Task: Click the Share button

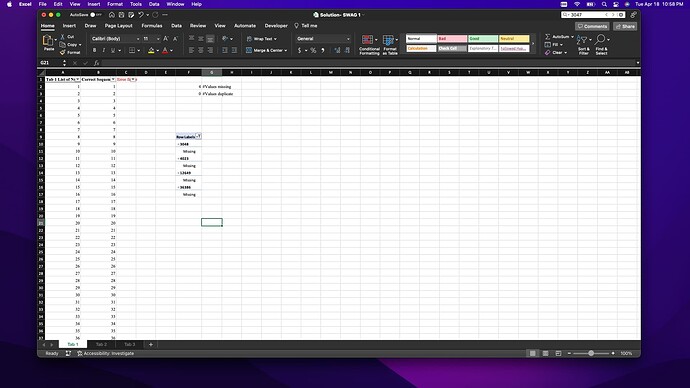Action: click(x=625, y=26)
